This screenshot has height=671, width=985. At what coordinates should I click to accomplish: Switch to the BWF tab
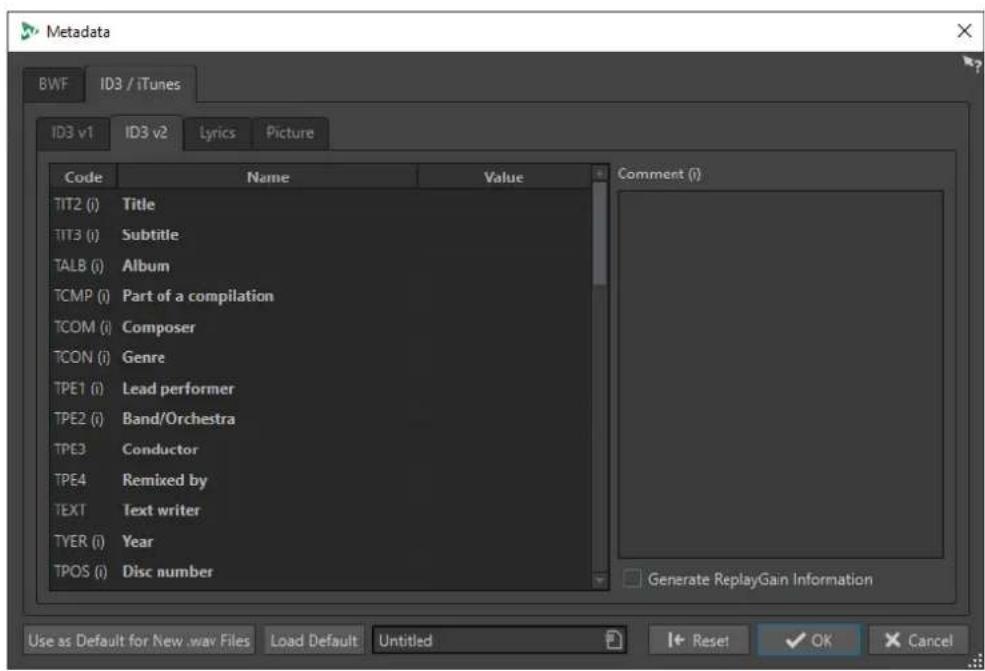pos(53,84)
